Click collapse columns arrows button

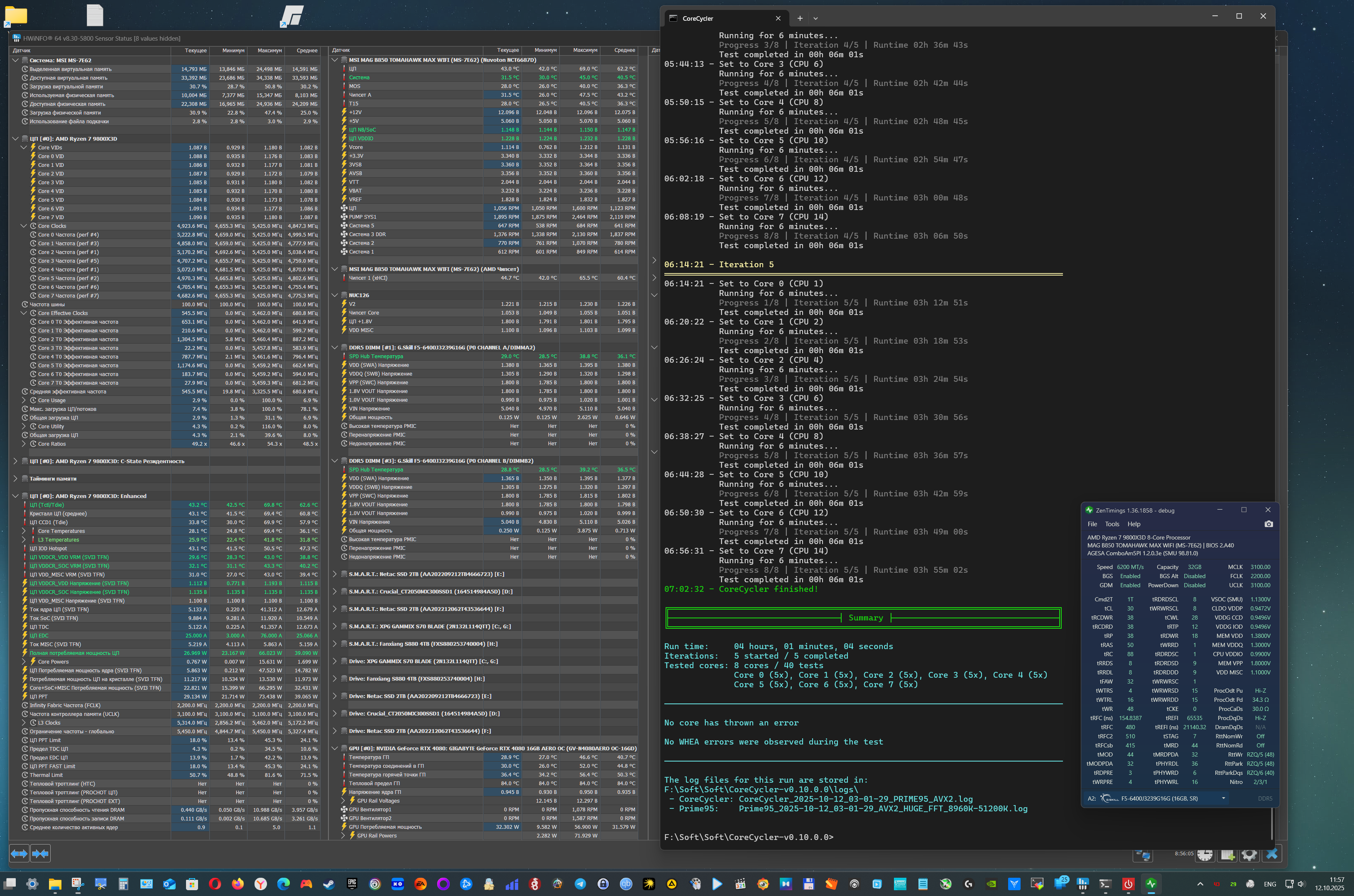(x=40, y=853)
